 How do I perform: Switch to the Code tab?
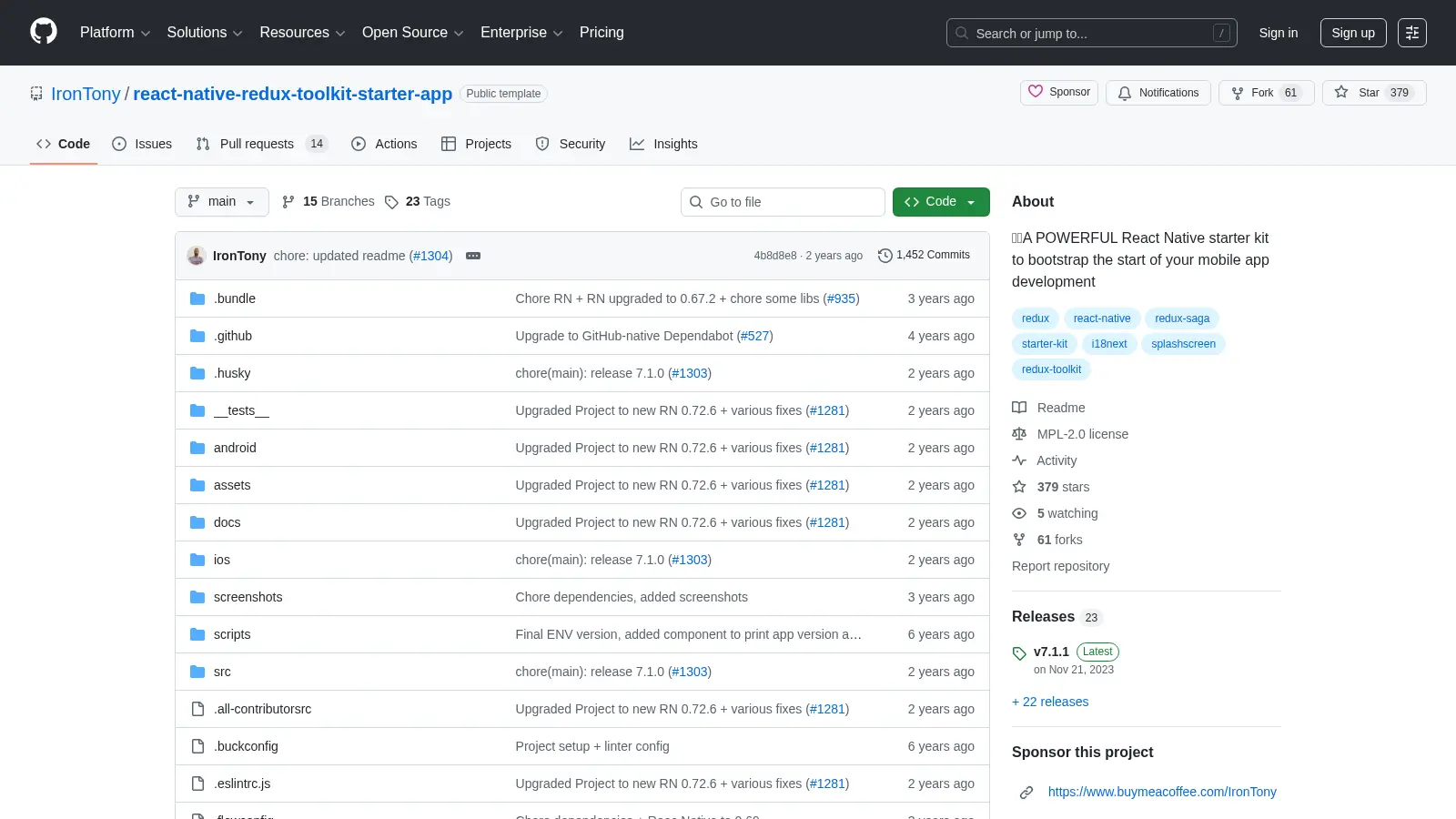[64, 144]
